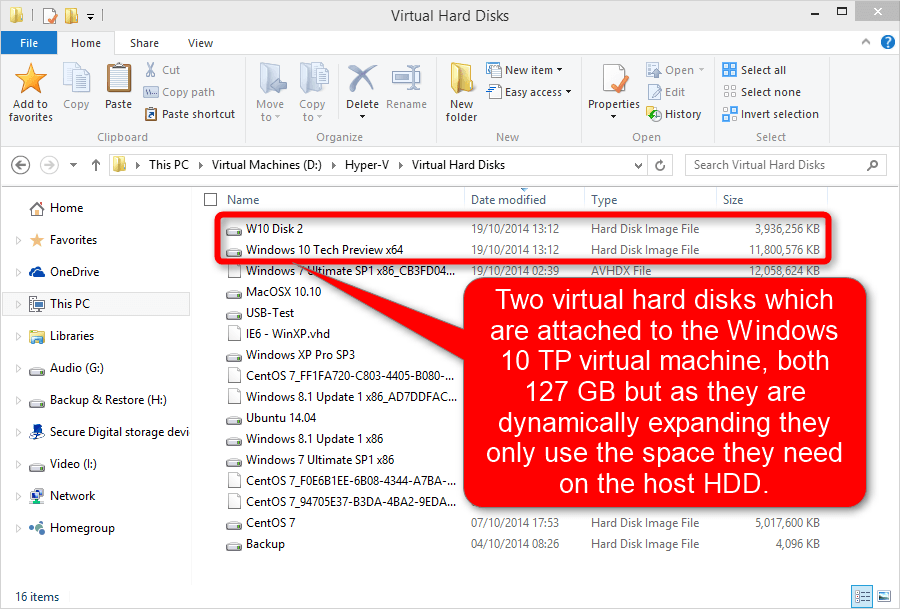This screenshot has height=609, width=900.
Task: Open the History icon in ribbon
Action: [654, 114]
